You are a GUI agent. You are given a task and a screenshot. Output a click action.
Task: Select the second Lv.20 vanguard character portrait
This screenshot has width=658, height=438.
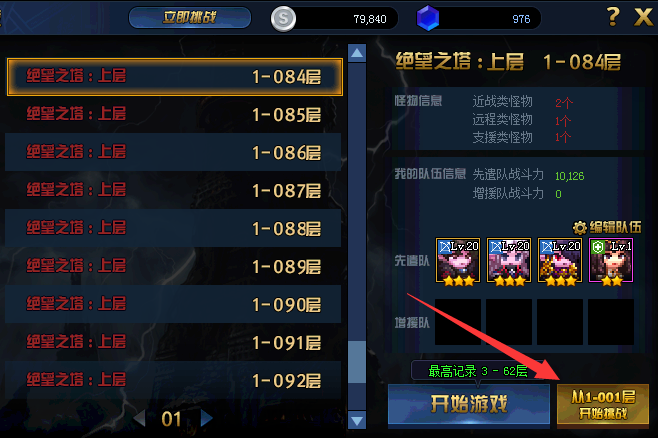coord(509,260)
